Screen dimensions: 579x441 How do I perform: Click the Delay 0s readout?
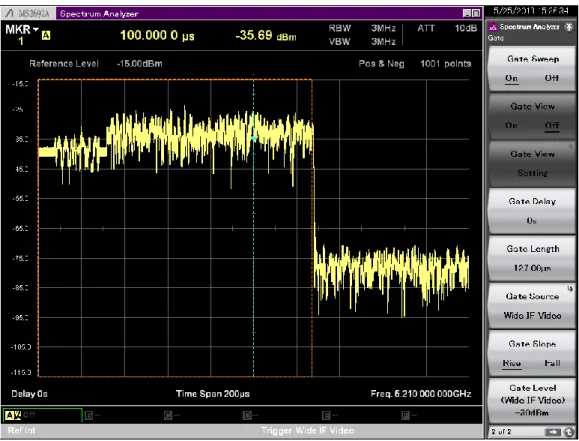30,394
